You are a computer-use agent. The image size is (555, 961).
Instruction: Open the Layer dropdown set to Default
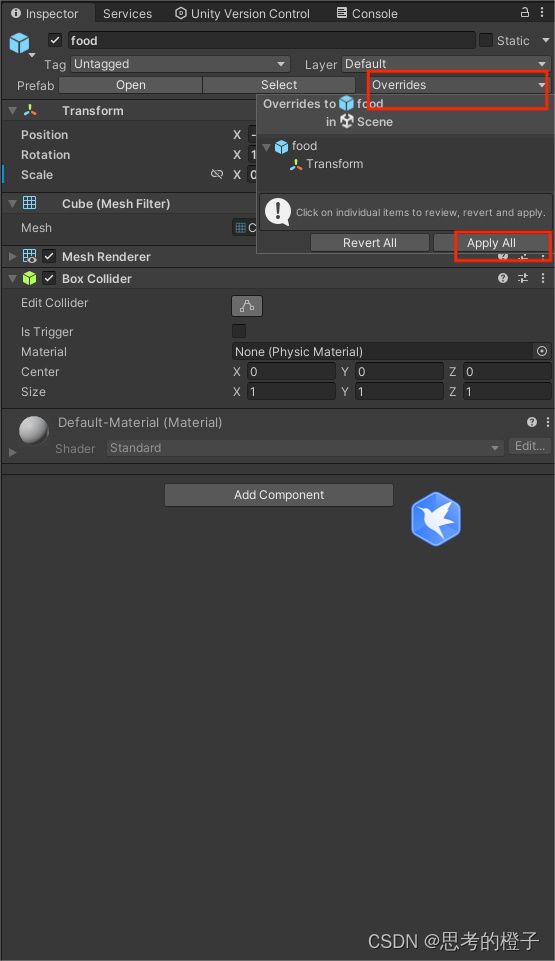coord(446,64)
